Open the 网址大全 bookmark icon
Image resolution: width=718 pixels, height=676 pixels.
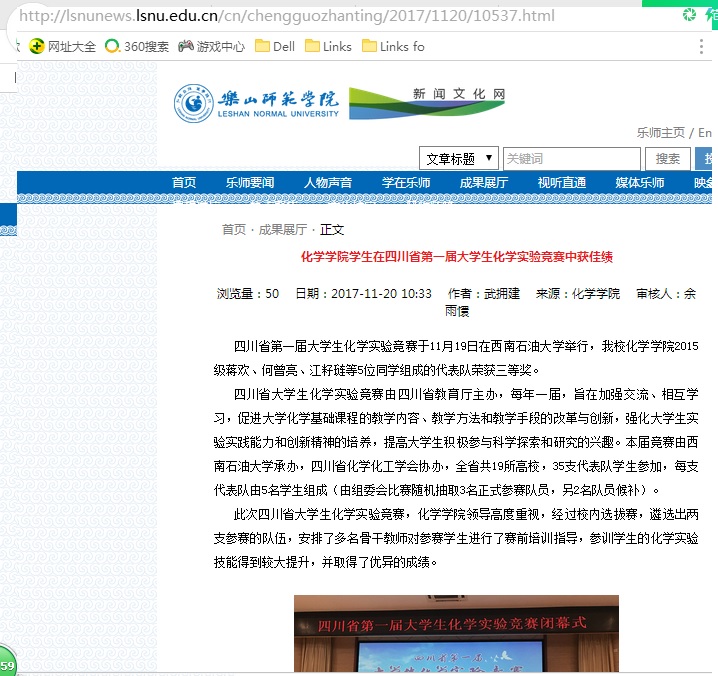(37, 46)
